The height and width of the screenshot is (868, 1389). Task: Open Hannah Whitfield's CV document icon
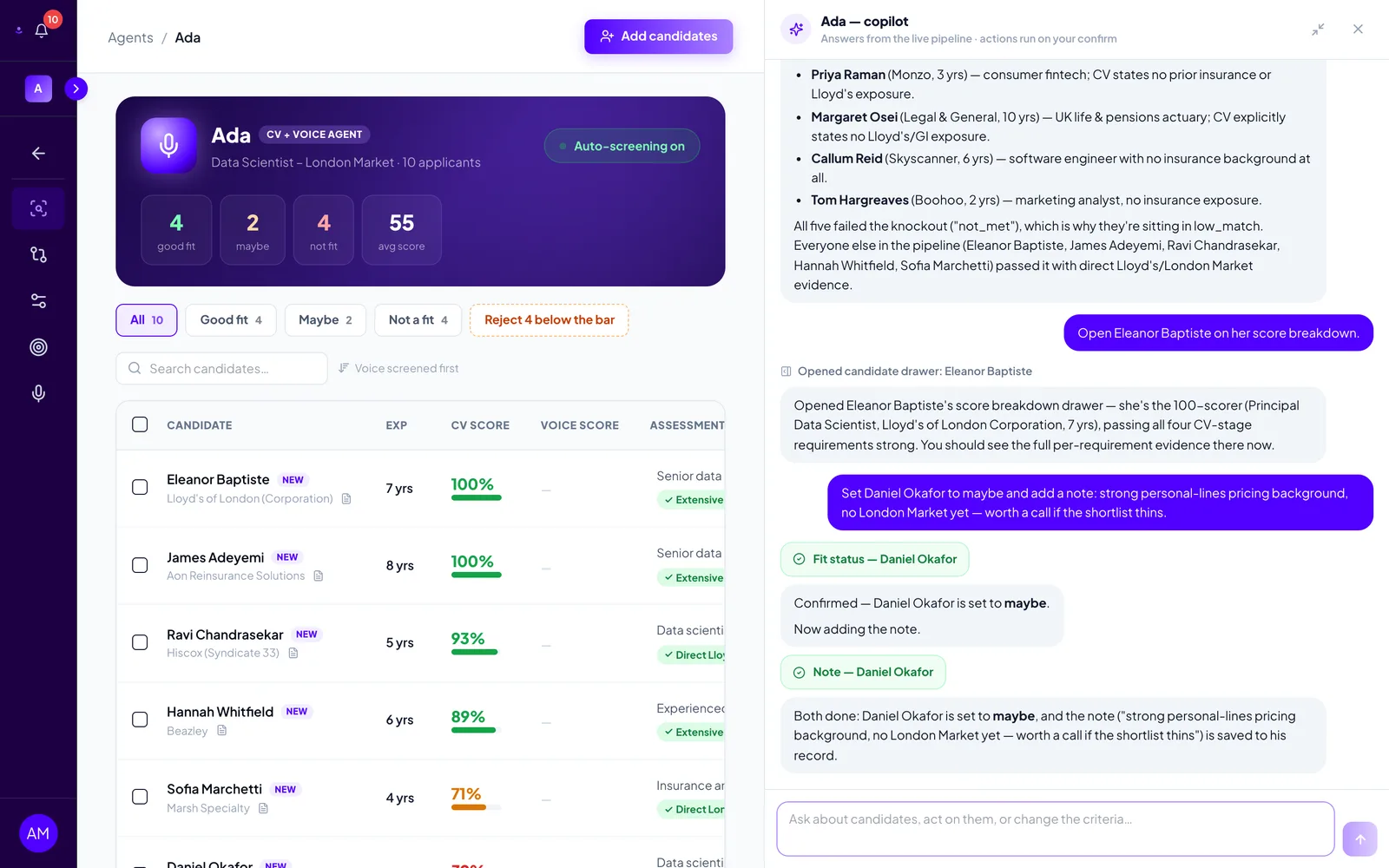221,731
